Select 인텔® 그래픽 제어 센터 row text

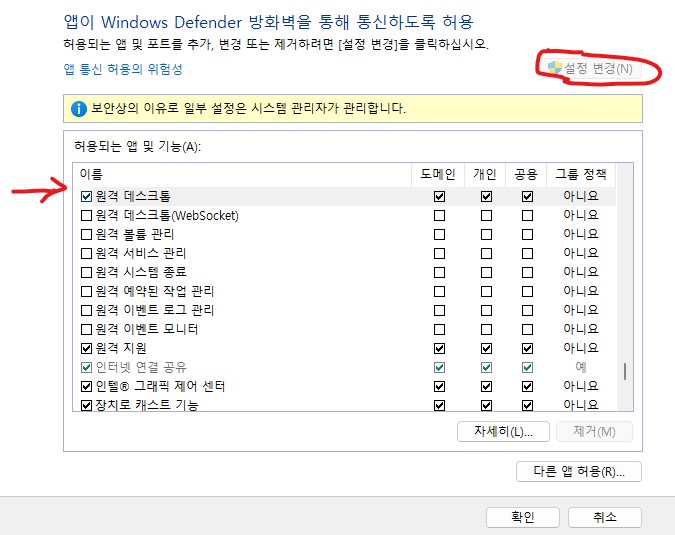coord(161,386)
